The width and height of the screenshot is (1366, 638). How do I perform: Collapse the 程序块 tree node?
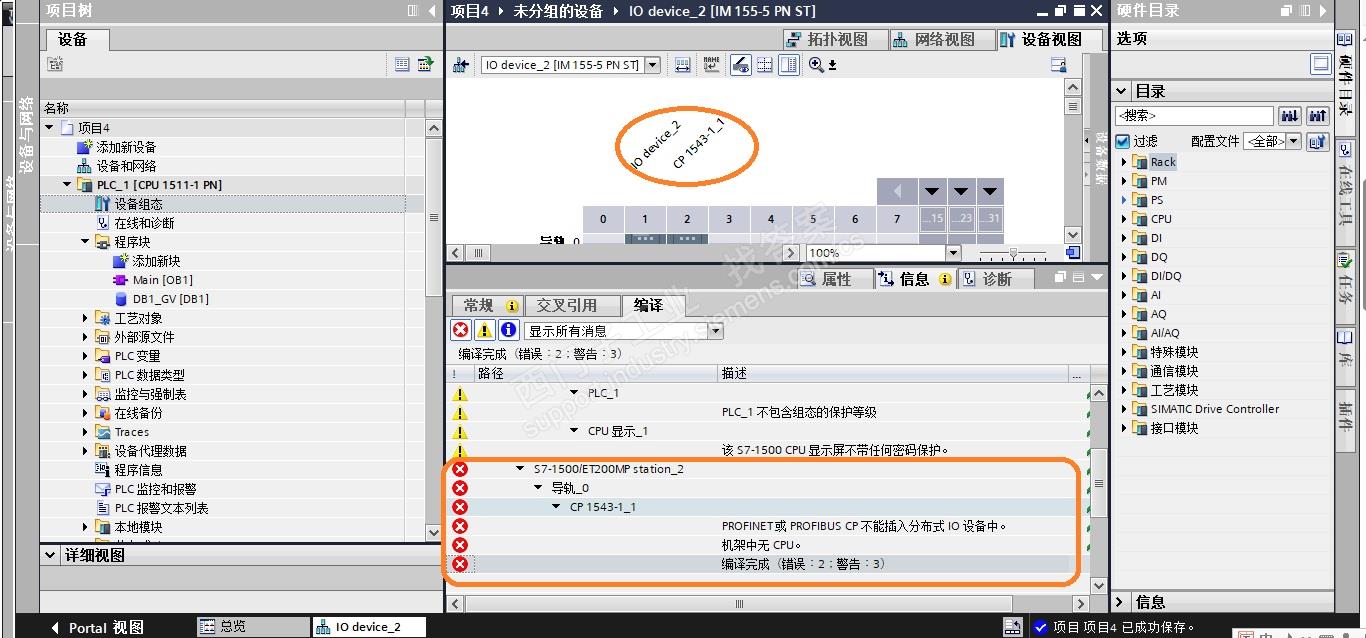tap(85, 242)
